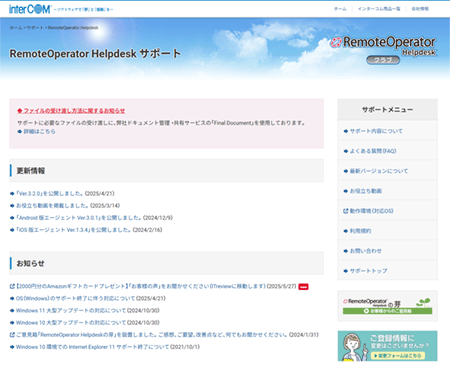450x367 pixels.
Task: Go to サポート via the breadcrumb
Action: point(35,28)
